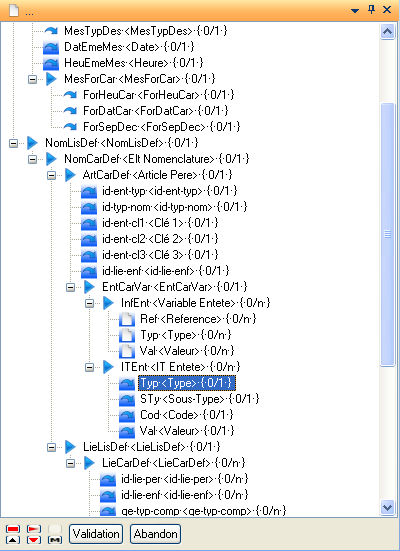
Task: Select the STy<Sous-Type> tree item
Action: click(x=199, y=399)
